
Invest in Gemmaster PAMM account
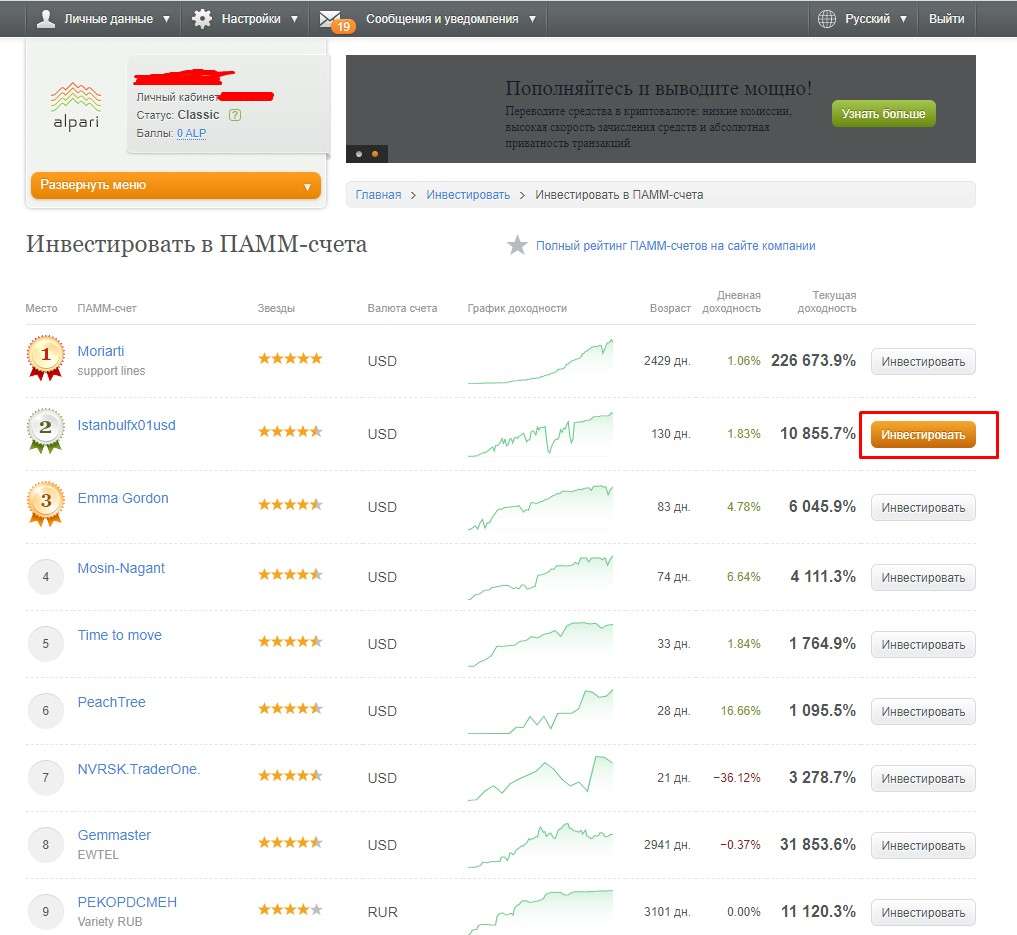[x=923, y=846]
